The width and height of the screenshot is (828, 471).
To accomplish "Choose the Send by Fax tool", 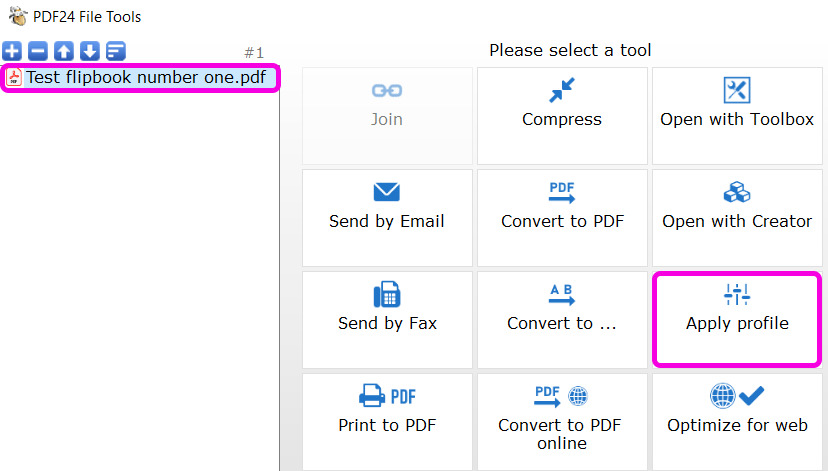I will coord(387,319).
